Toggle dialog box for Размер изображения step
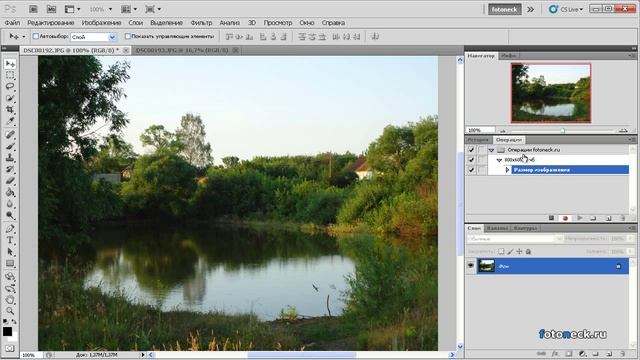The width and height of the screenshot is (640, 360). pos(482,170)
